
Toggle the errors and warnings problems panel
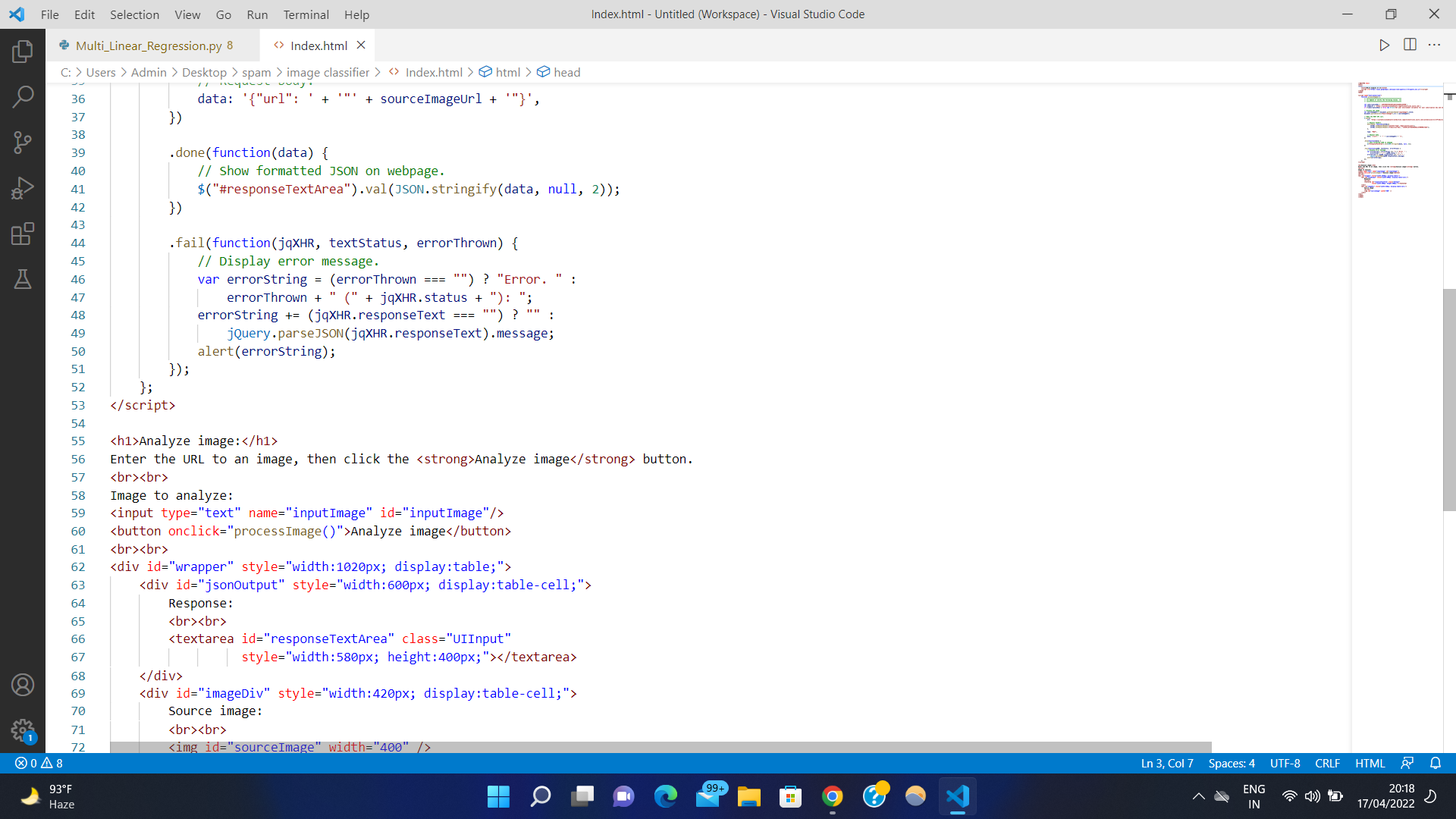pos(39,764)
